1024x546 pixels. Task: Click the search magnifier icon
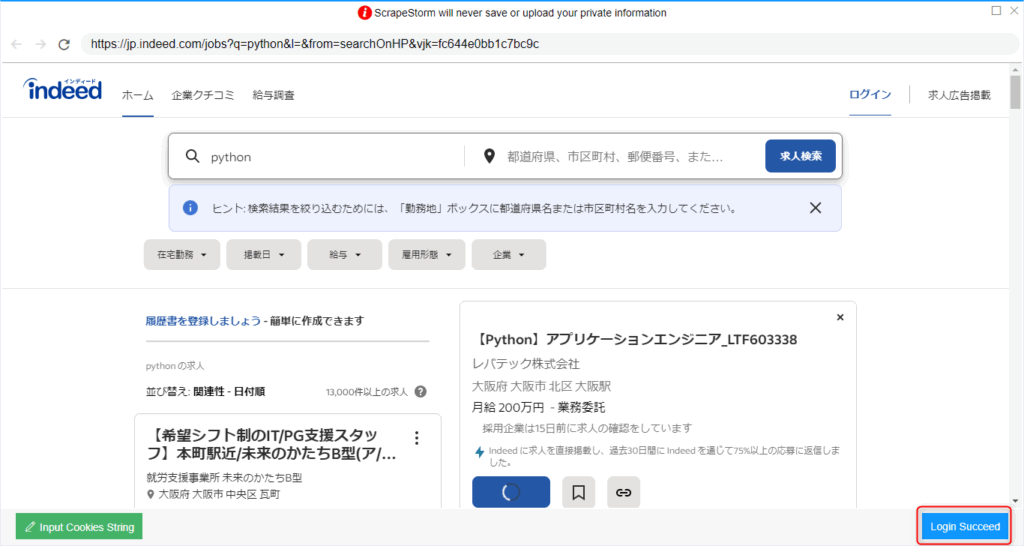(x=192, y=156)
